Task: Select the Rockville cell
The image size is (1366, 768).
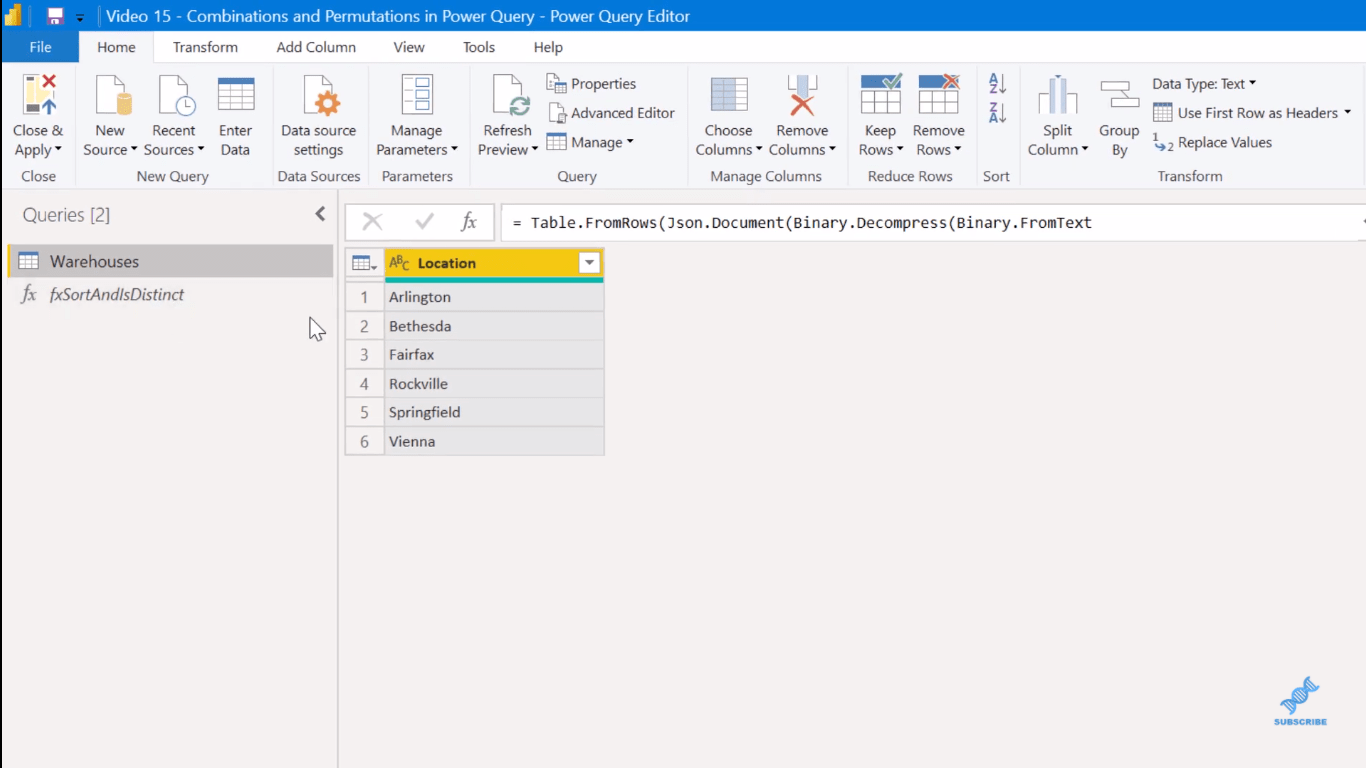Action: click(x=494, y=384)
